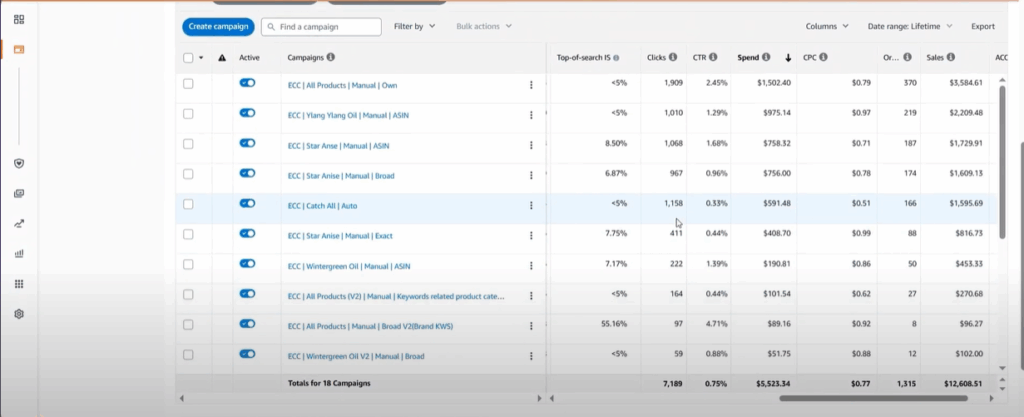1024x417 pixels.
Task: Check the box for All Products Own campaign
Action: [189, 84]
